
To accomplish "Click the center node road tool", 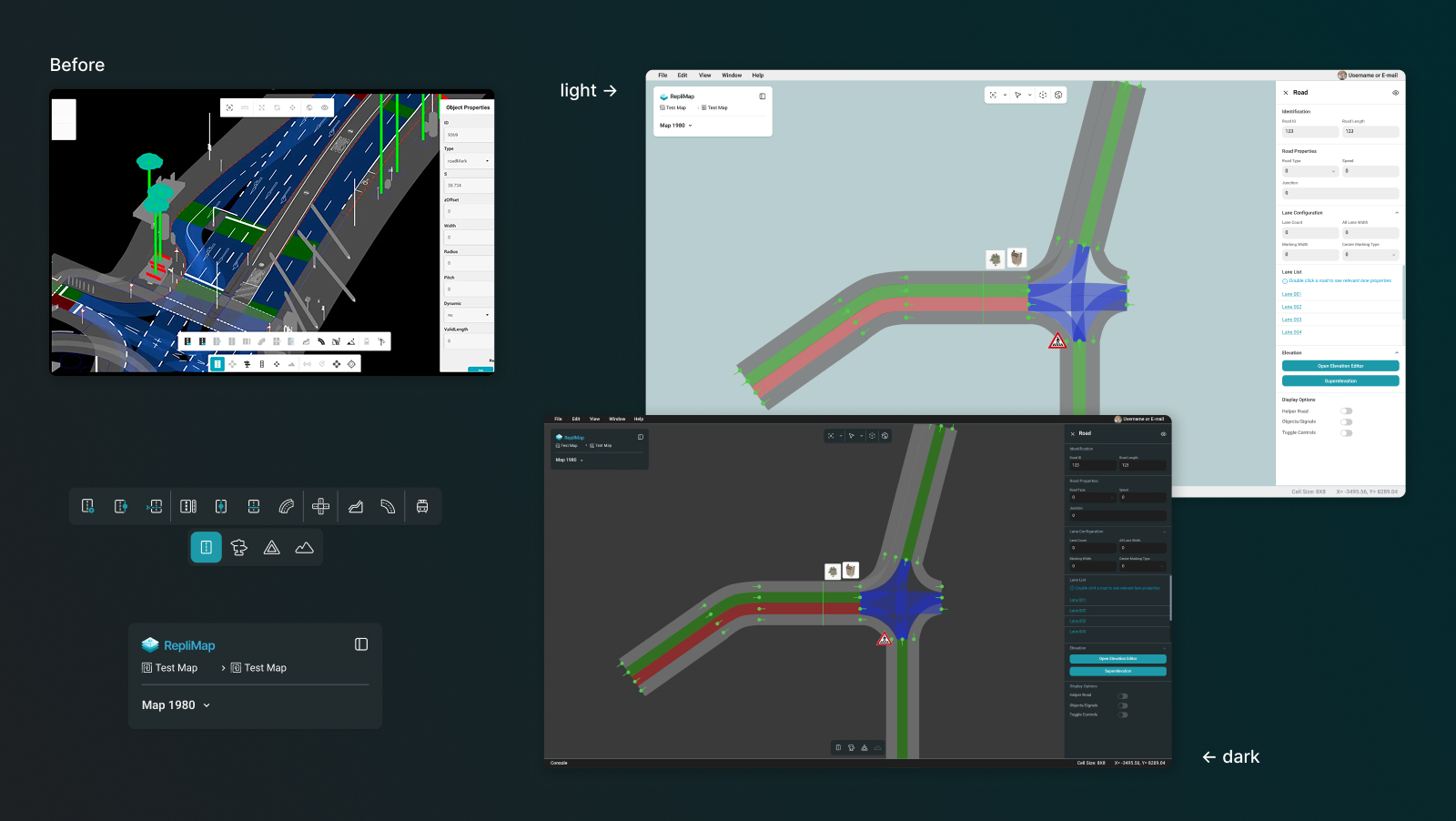I will (x=221, y=506).
